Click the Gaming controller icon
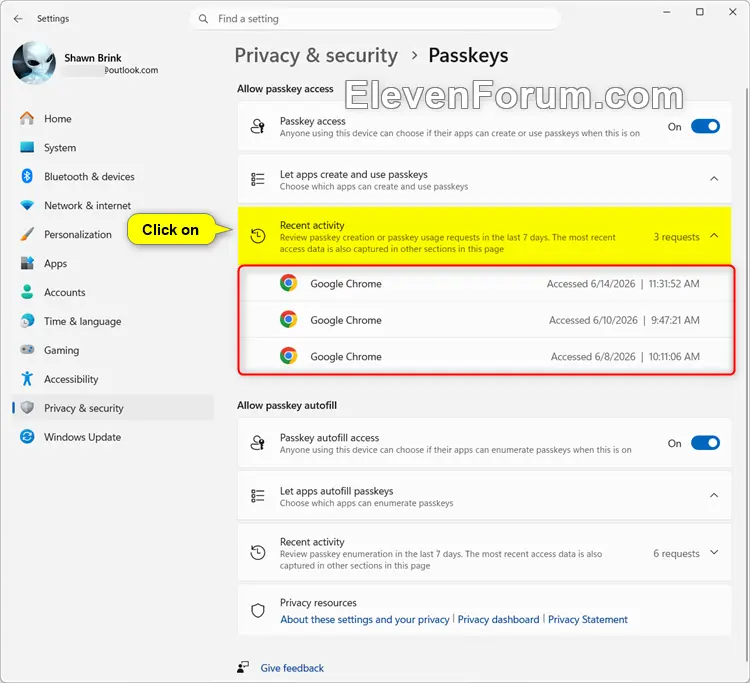Image resolution: width=750 pixels, height=683 pixels. [27, 350]
